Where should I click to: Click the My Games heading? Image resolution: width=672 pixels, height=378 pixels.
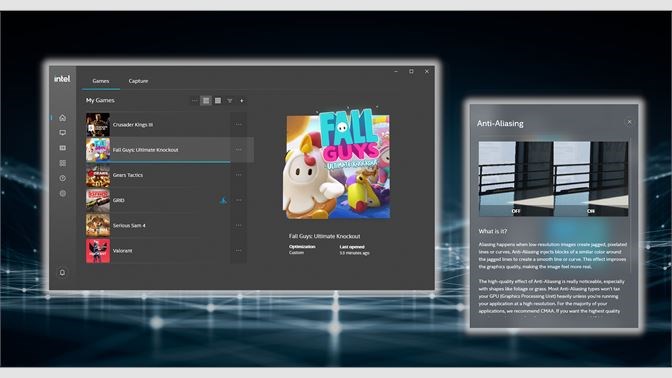point(100,100)
